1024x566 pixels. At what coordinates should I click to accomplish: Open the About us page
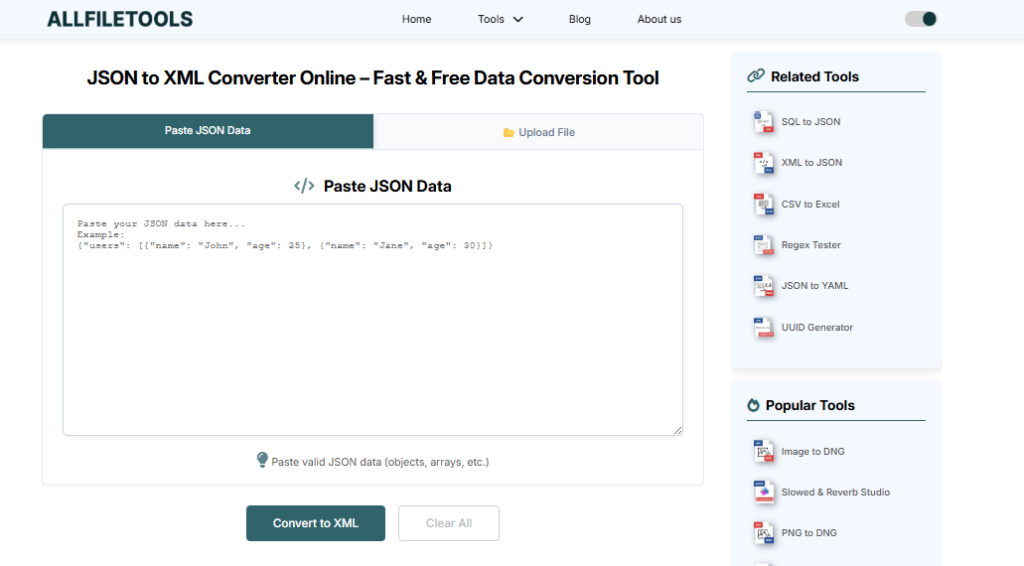tap(659, 19)
